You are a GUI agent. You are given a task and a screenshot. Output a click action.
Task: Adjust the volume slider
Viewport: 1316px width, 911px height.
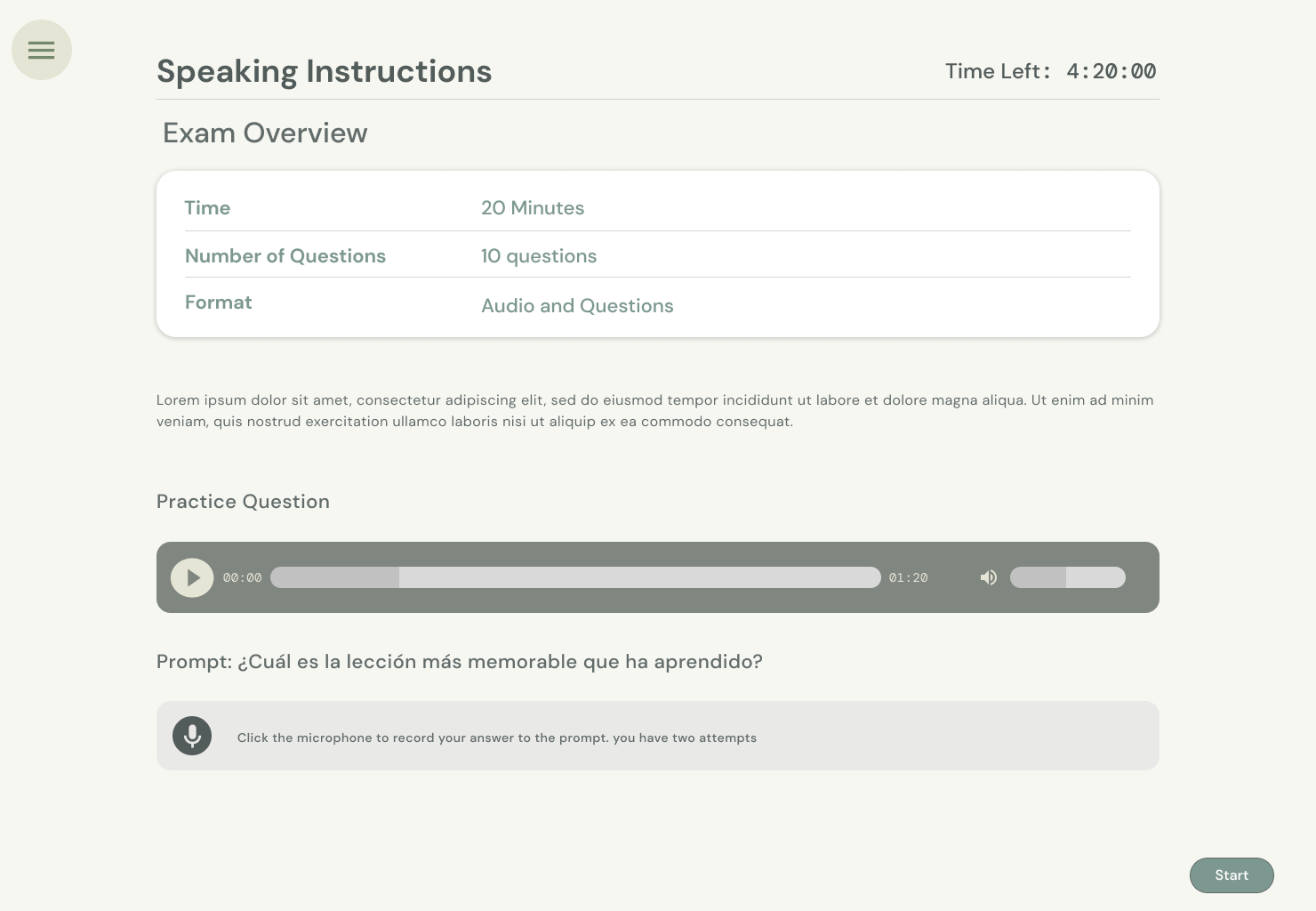(1067, 577)
